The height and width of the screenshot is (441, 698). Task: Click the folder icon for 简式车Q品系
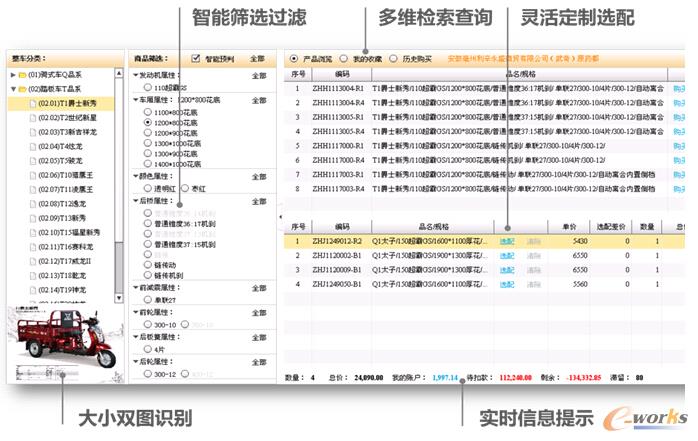tap(21, 75)
